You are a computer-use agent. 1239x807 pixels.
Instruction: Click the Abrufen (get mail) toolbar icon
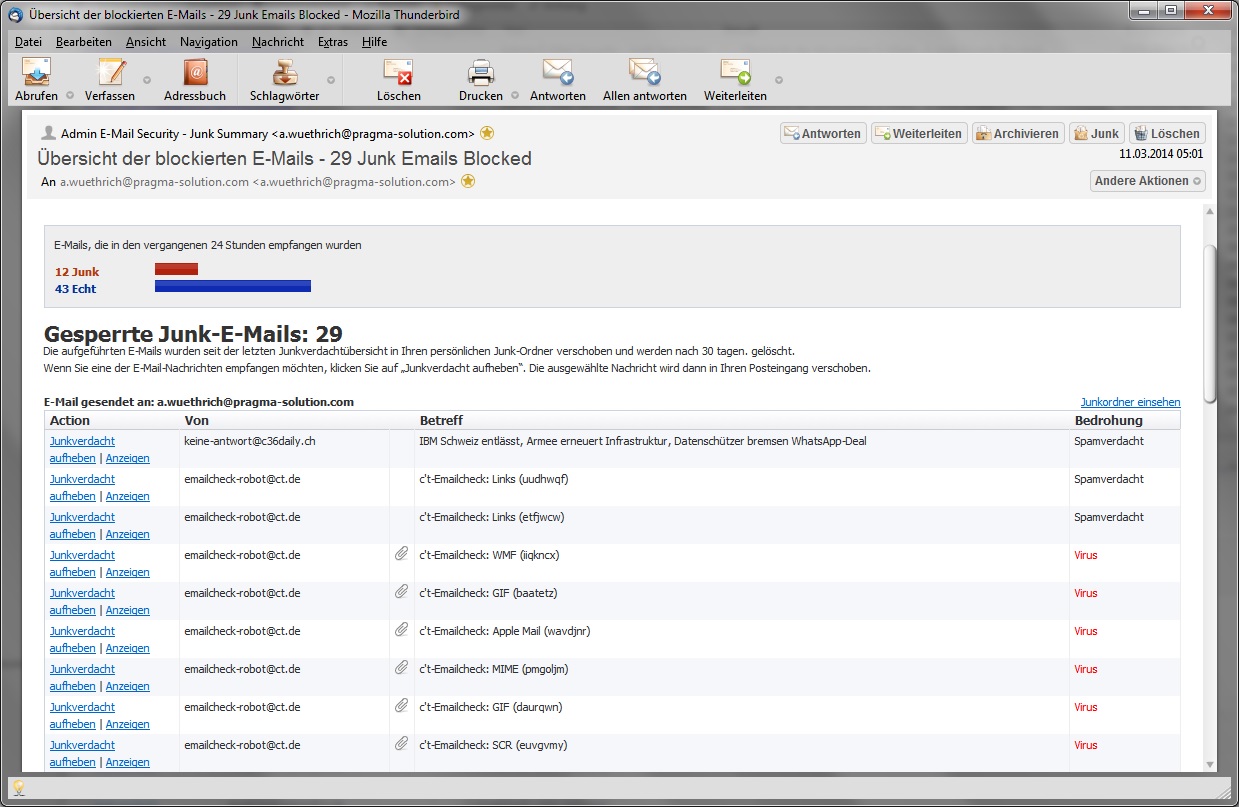(x=36, y=73)
